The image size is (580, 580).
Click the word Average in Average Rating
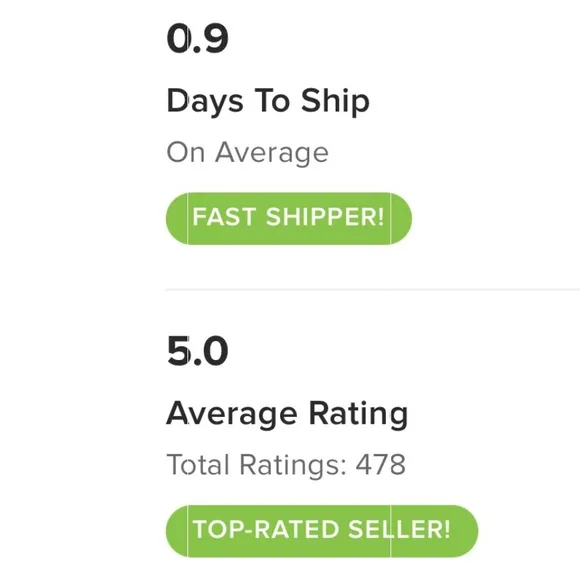click(x=232, y=414)
